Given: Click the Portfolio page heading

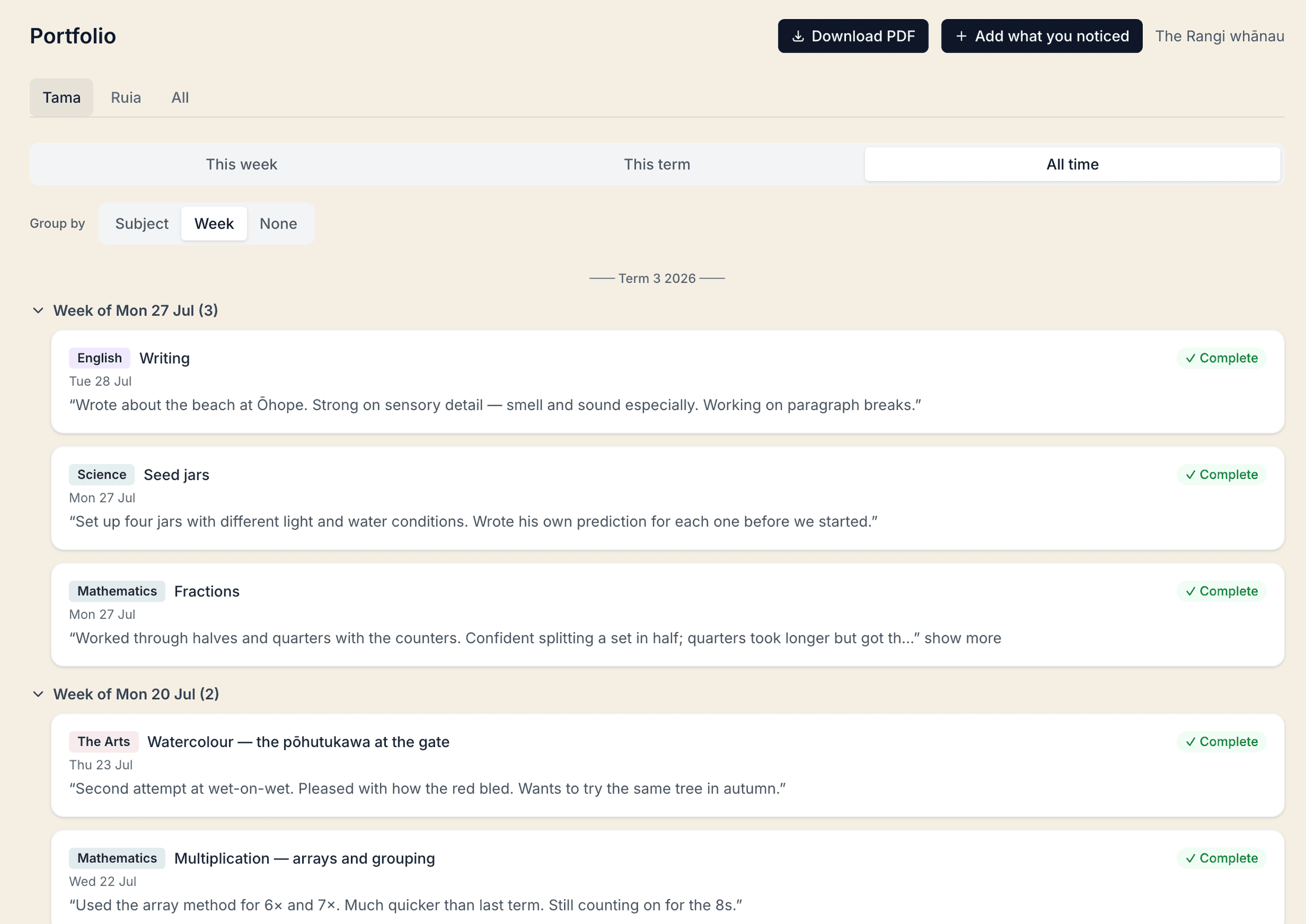Looking at the screenshot, I should tap(73, 36).
